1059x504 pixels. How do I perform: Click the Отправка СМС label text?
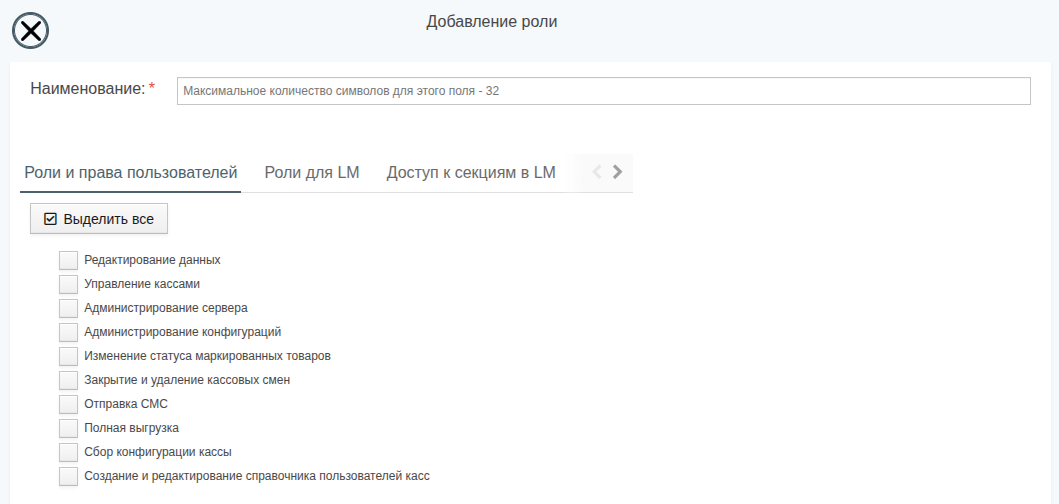click(126, 404)
